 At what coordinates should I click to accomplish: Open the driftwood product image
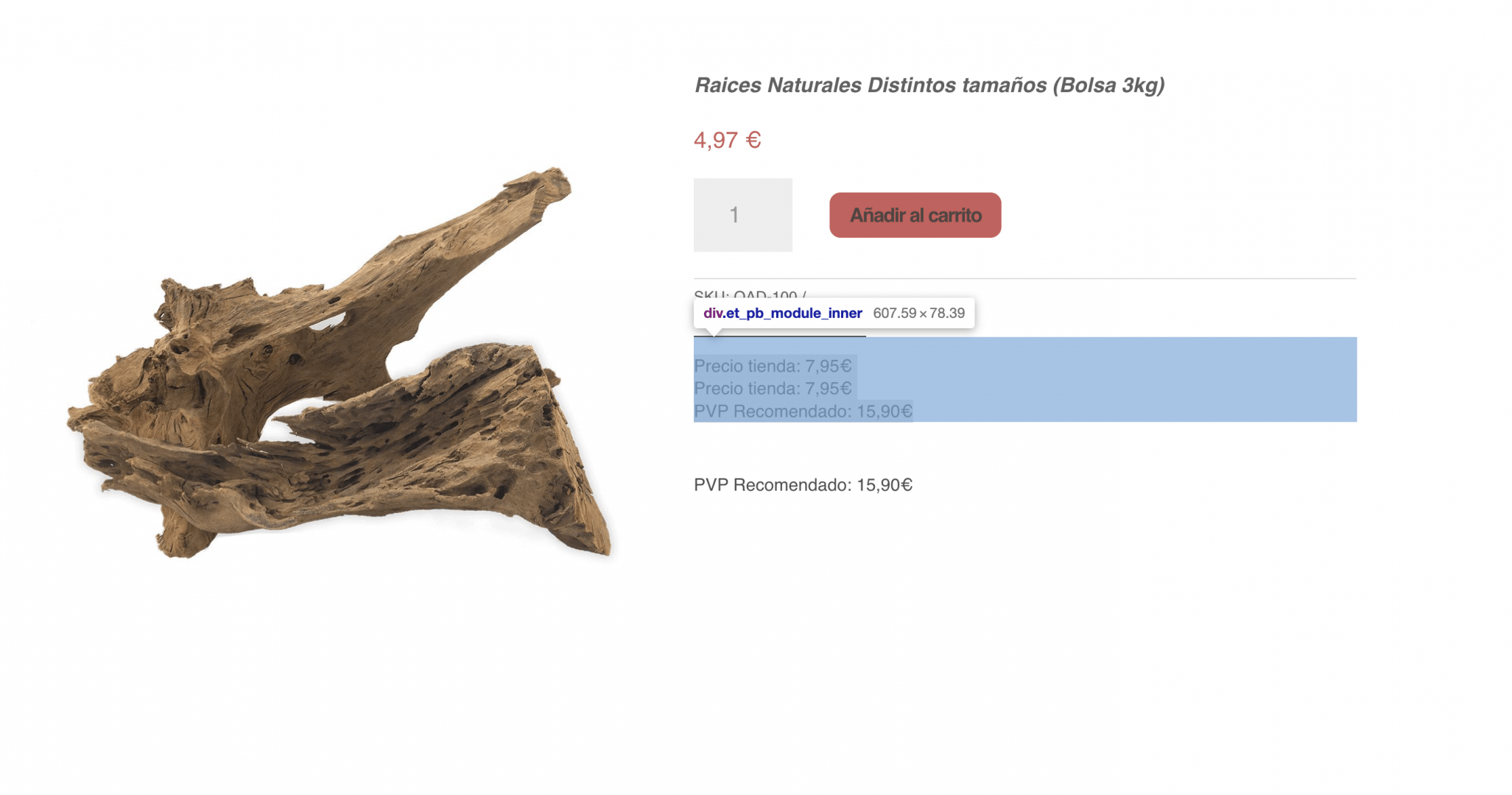[x=339, y=362]
